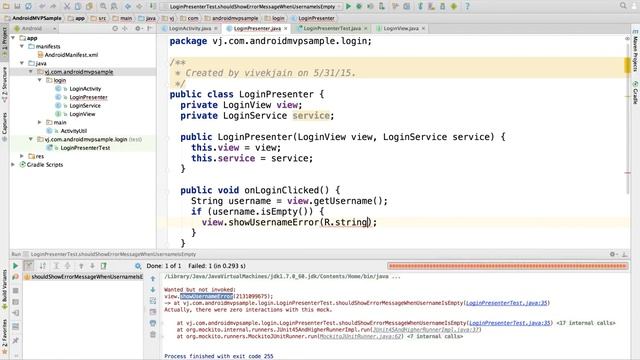
Task: Toggle the Favorites tool window side tab
Action: pyautogui.click(x=4, y=336)
